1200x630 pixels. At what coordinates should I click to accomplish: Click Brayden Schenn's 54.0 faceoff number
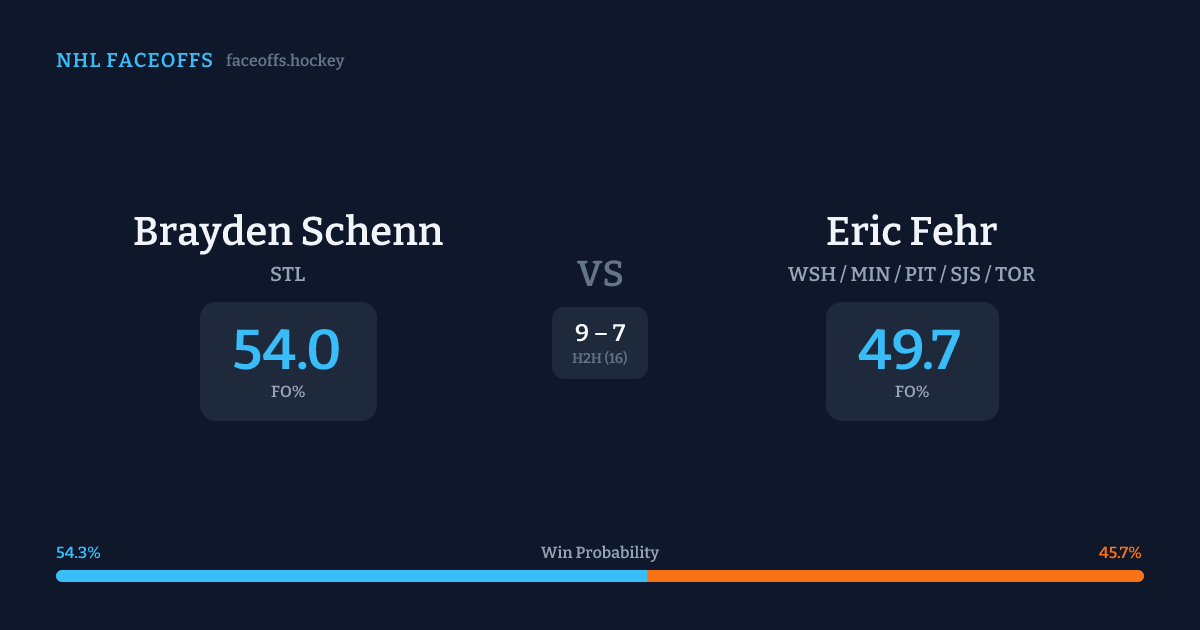tap(287, 350)
